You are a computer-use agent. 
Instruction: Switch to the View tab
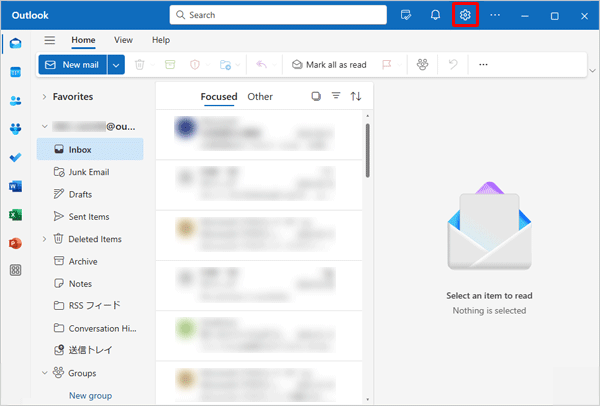123,40
